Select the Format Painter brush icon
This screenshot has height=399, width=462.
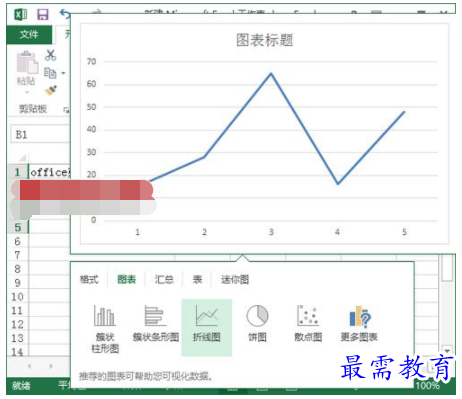coord(51,90)
